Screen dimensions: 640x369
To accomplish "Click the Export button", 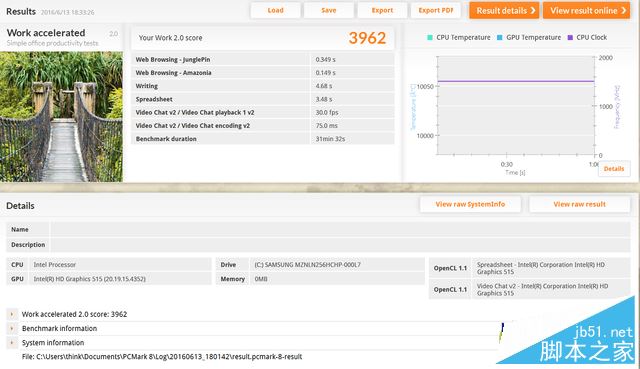I will 382,11.
